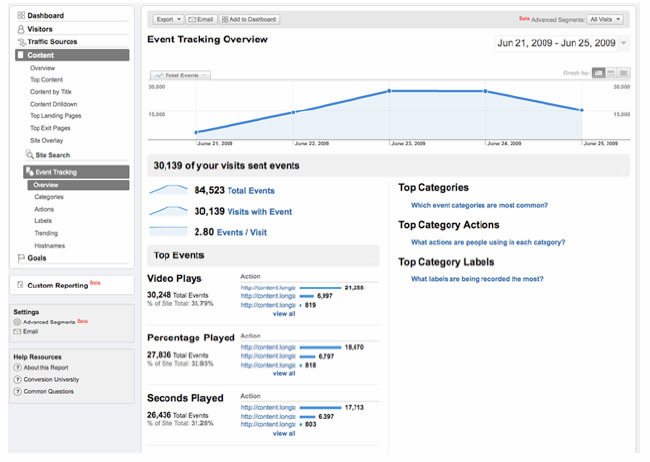650x462 pixels.
Task: Switch graph to monthly view button
Action: click(x=624, y=73)
